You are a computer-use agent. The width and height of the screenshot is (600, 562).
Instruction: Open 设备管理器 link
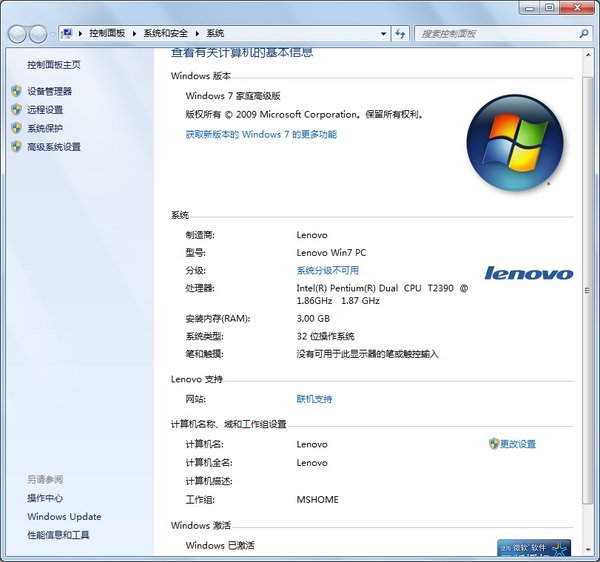pyautogui.click(x=49, y=91)
